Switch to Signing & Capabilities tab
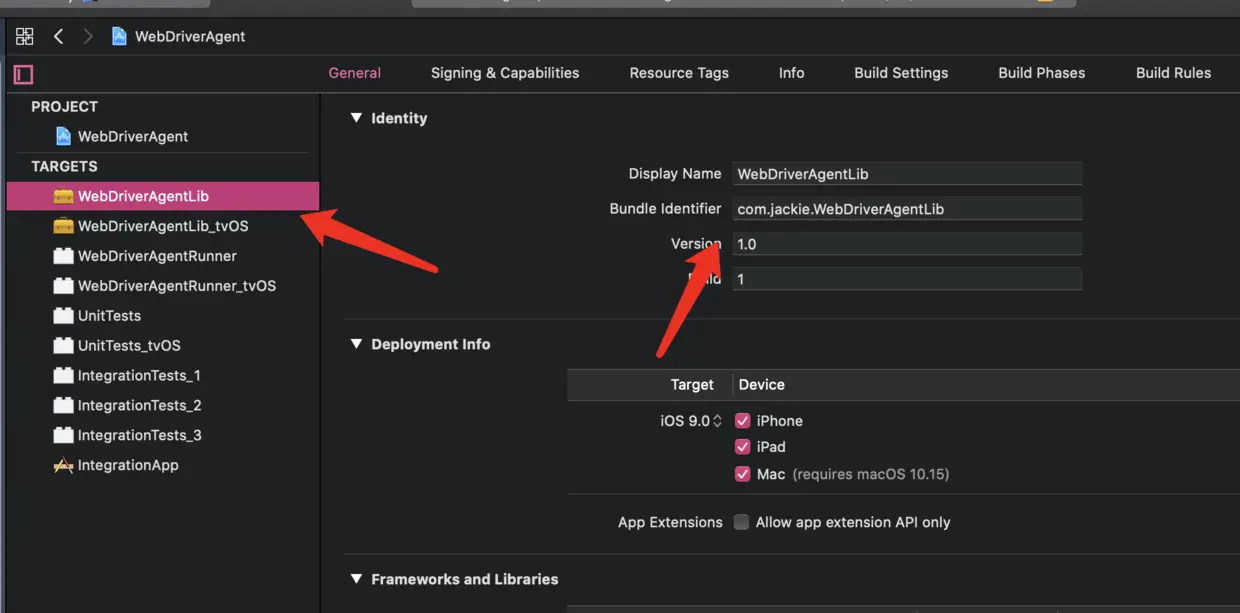Viewport: 1240px width, 613px height. tap(504, 73)
